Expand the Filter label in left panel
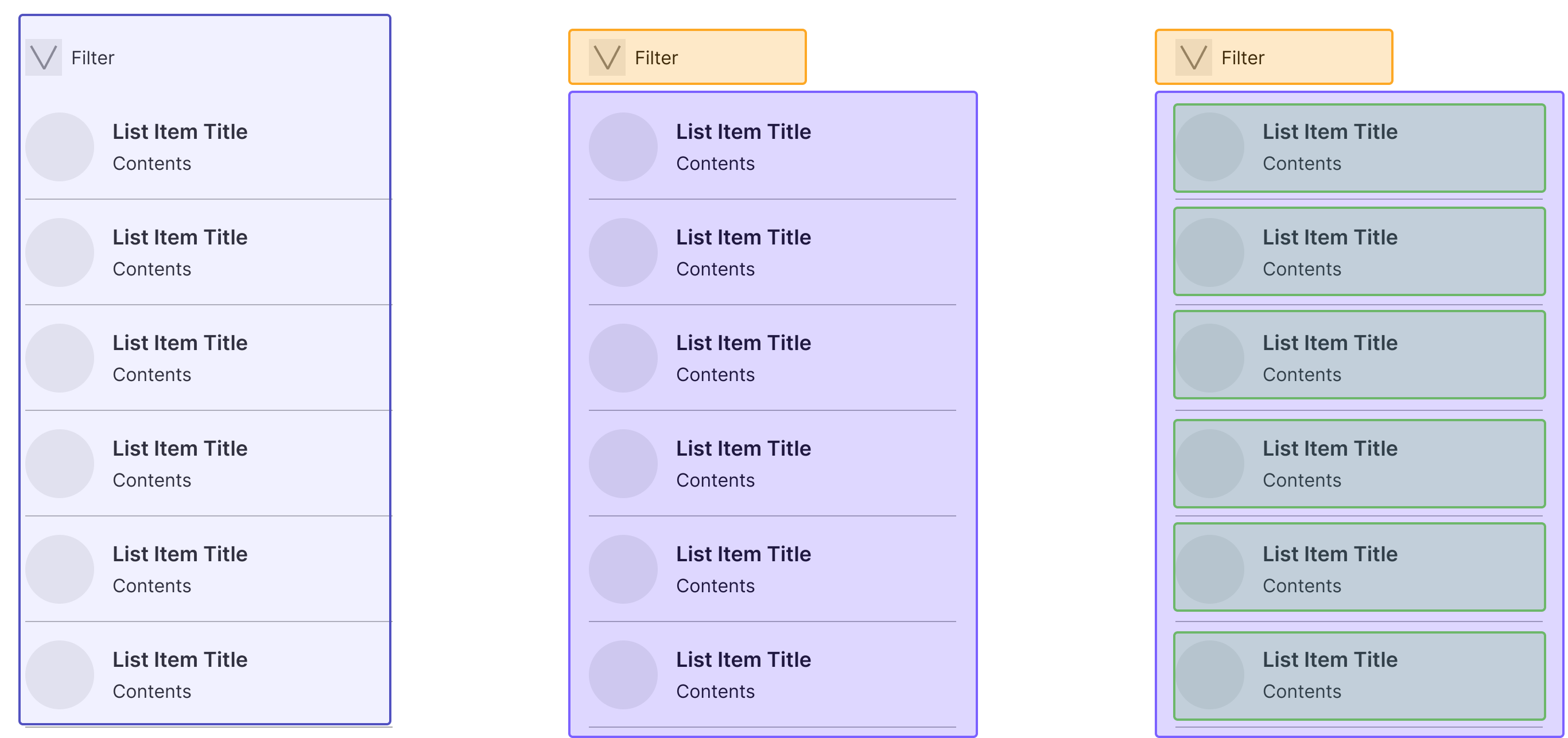 point(92,58)
